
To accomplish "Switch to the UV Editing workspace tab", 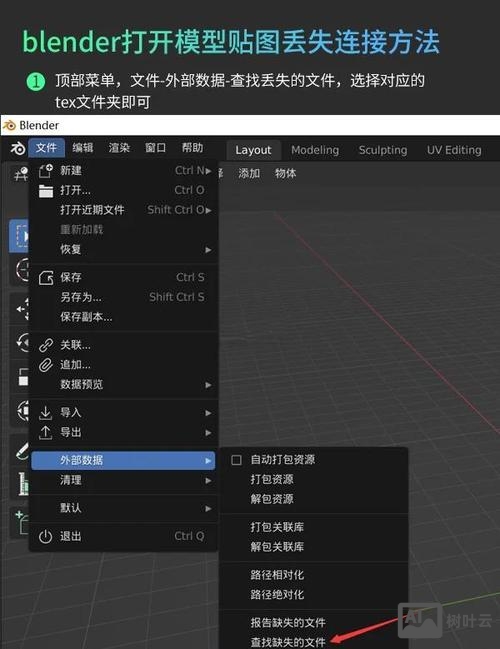I will 454,150.
